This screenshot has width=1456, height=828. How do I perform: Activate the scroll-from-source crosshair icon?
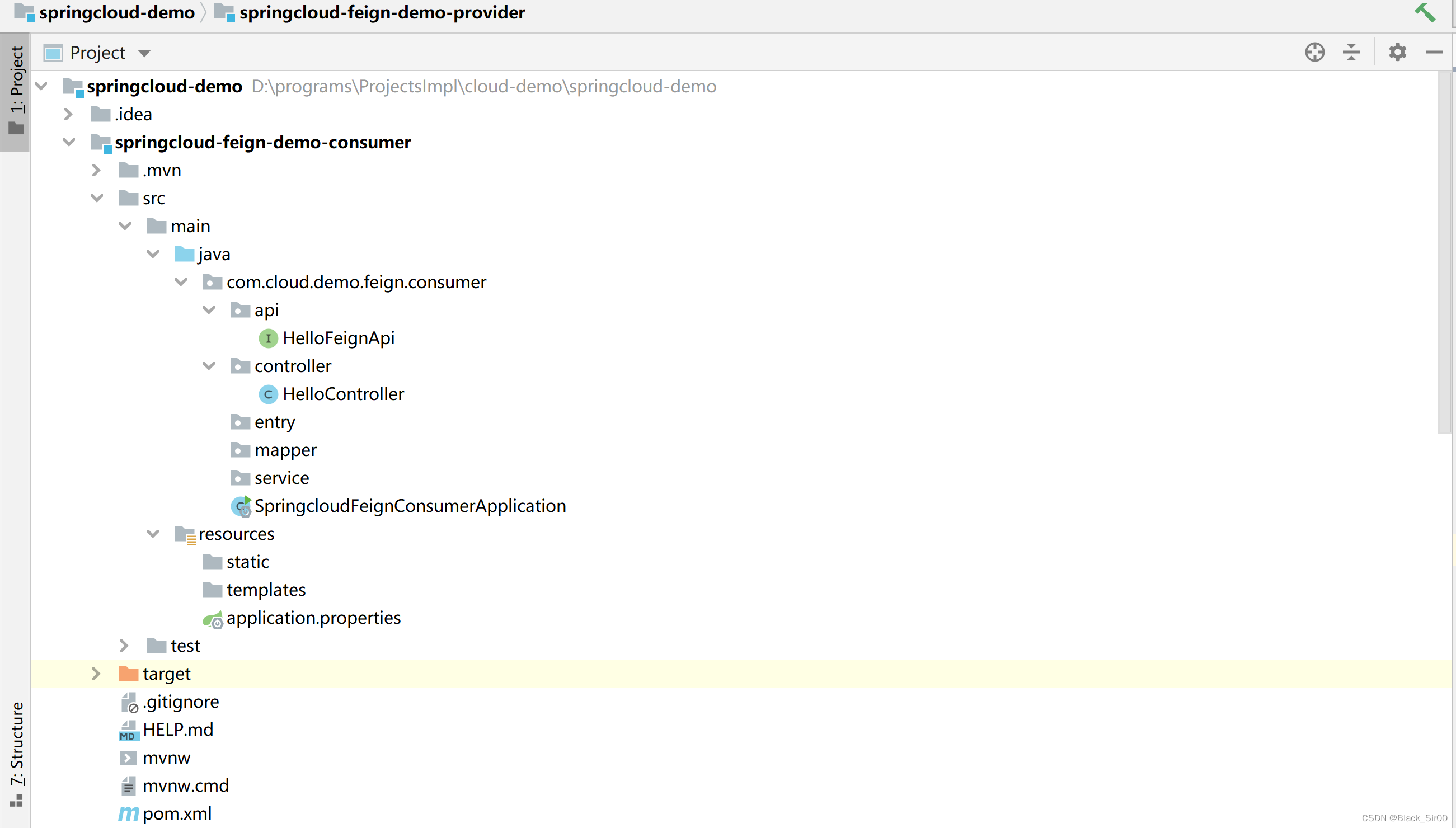coord(1314,51)
